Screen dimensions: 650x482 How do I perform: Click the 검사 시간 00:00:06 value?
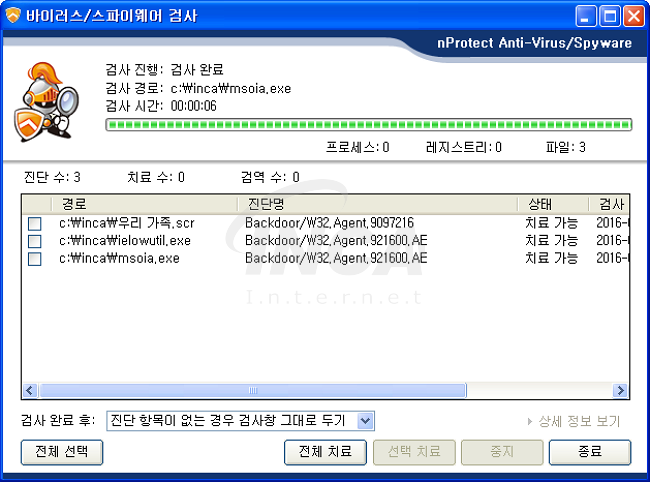pyautogui.click(x=194, y=107)
